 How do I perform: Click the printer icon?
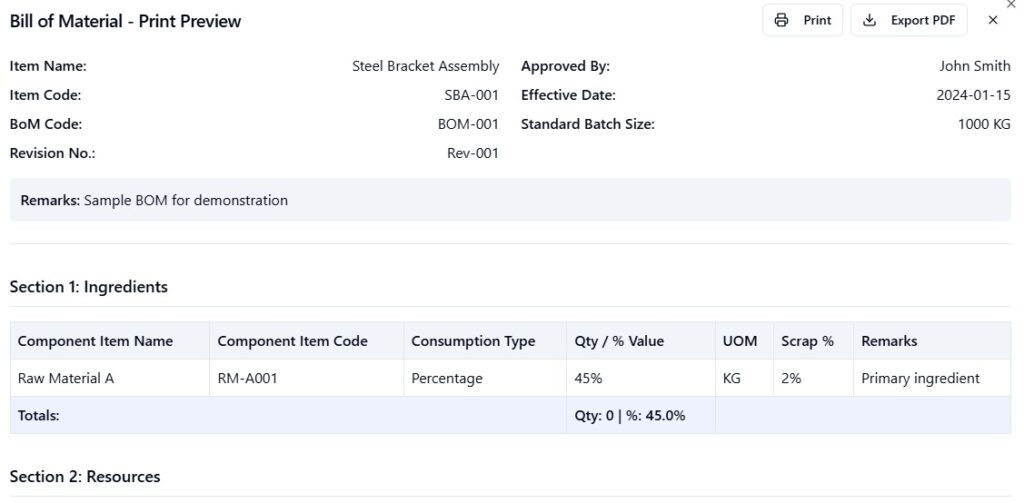point(782,20)
